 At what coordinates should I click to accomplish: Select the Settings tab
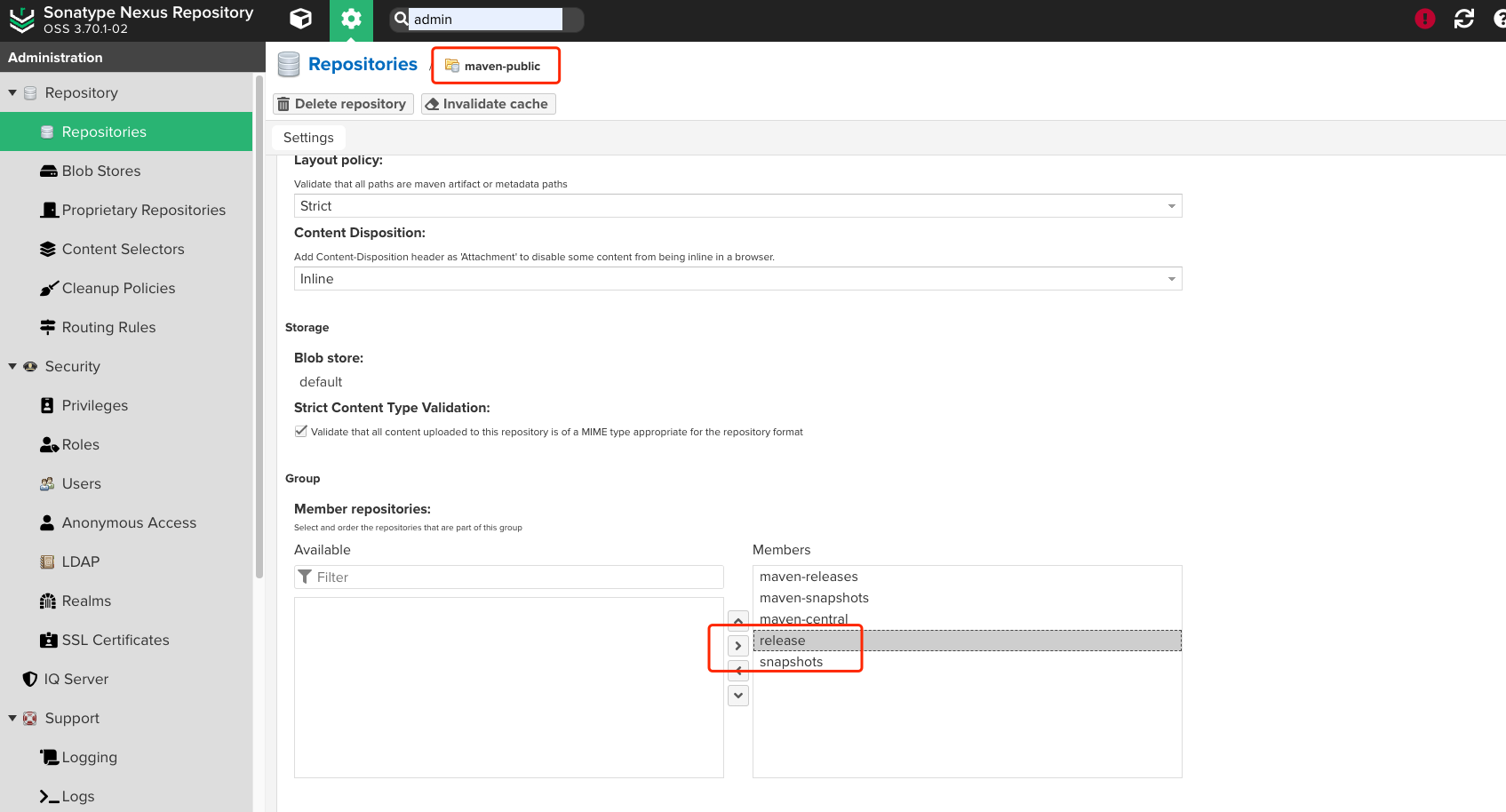(x=308, y=138)
